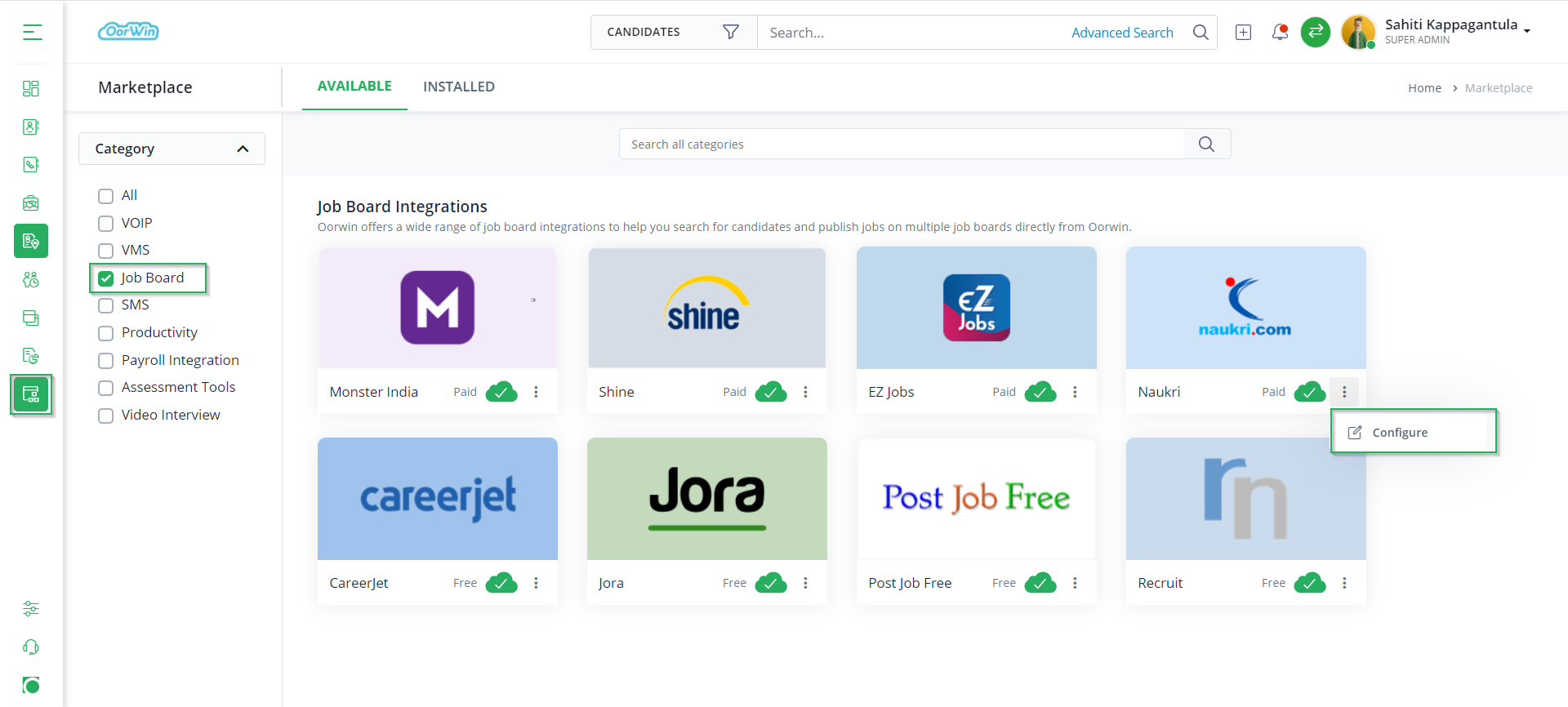Open the document clock sidebar icon
Image resolution: width=1568 pixels, height=707 pixels.
point(31,356)
